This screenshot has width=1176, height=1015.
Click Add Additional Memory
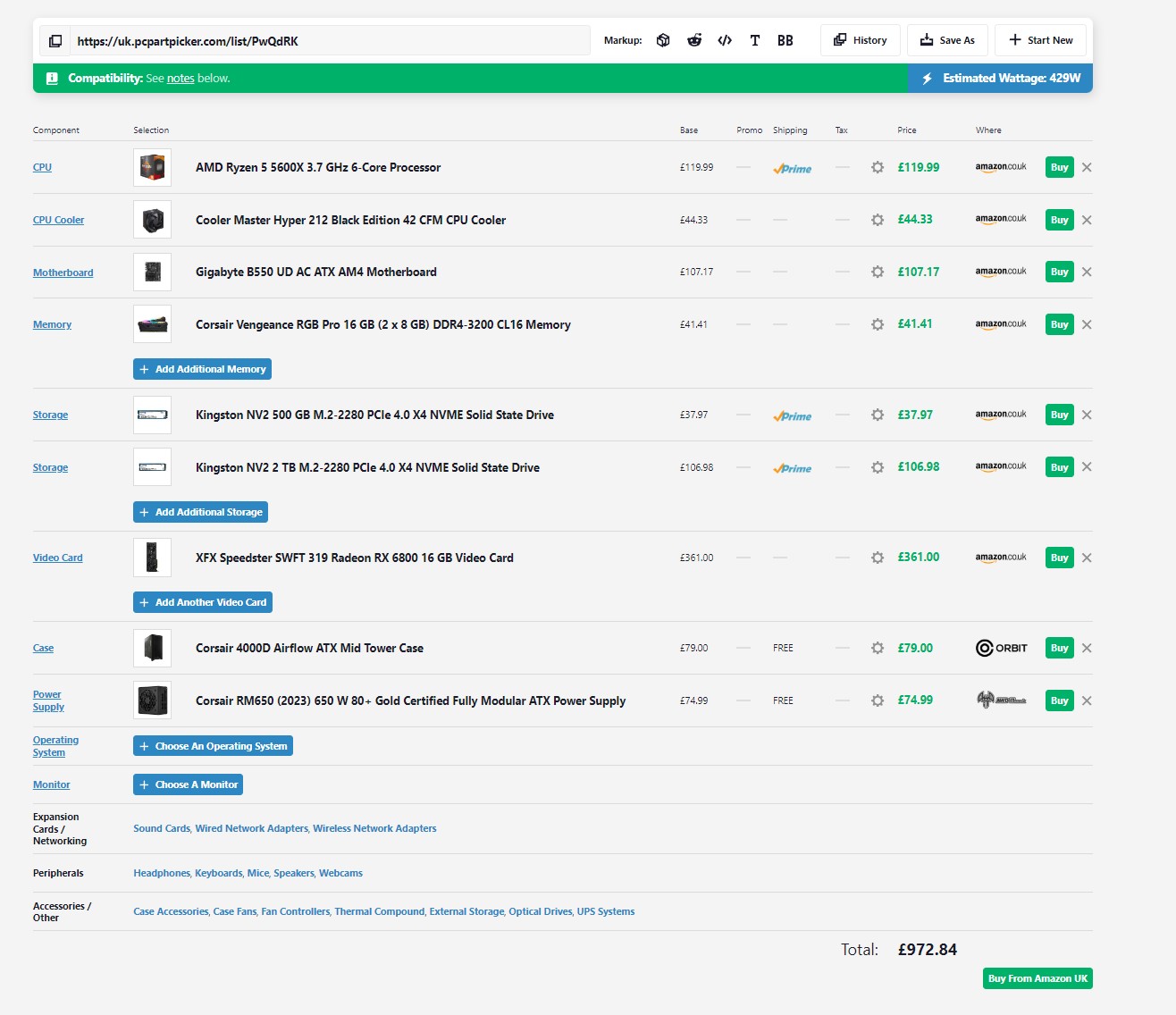click(x=202, y=369)
